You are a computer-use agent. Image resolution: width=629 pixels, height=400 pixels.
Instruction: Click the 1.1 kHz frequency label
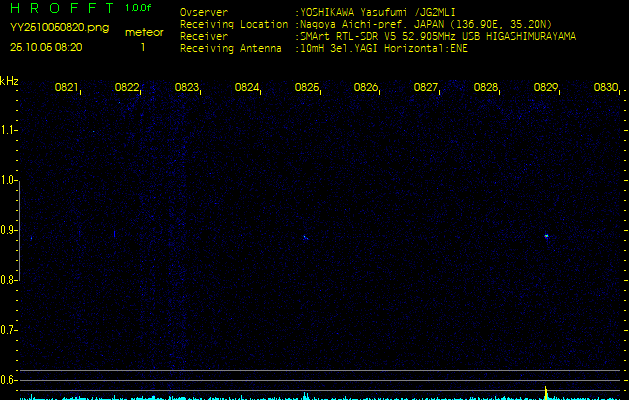coord(7,130)
